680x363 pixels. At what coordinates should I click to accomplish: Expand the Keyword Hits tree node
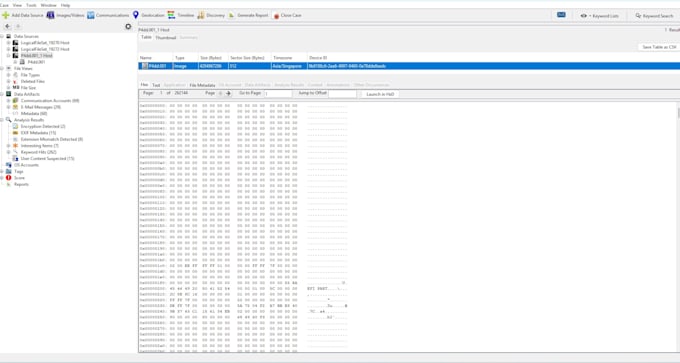tap(8, 152)
